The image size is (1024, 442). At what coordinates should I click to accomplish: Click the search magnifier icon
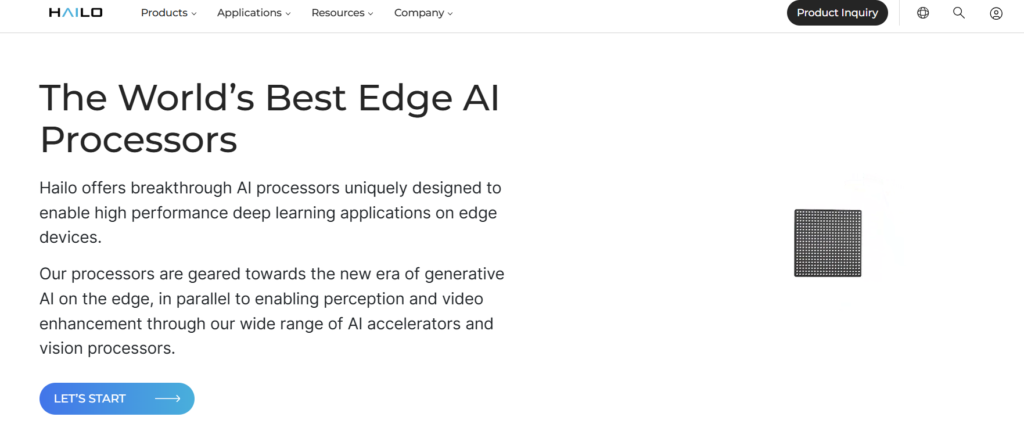point(959,13)
